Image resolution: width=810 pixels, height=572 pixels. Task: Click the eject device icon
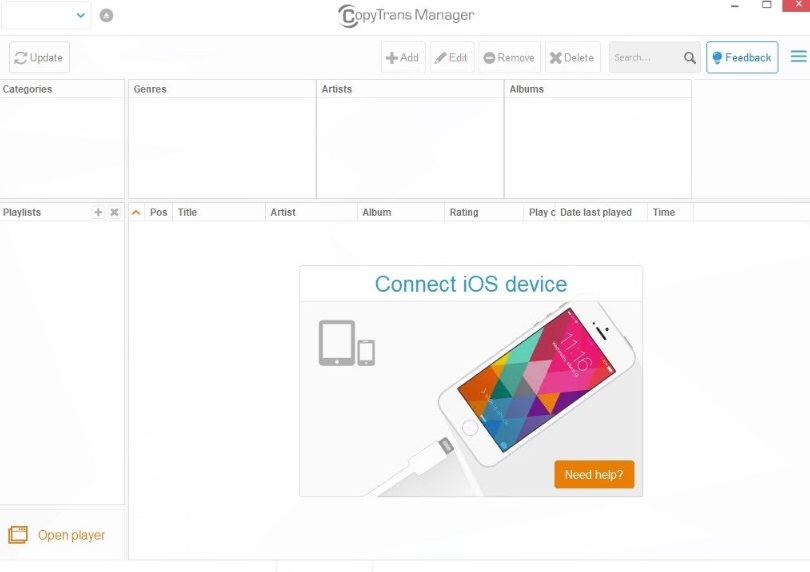[x=107, y=15]
